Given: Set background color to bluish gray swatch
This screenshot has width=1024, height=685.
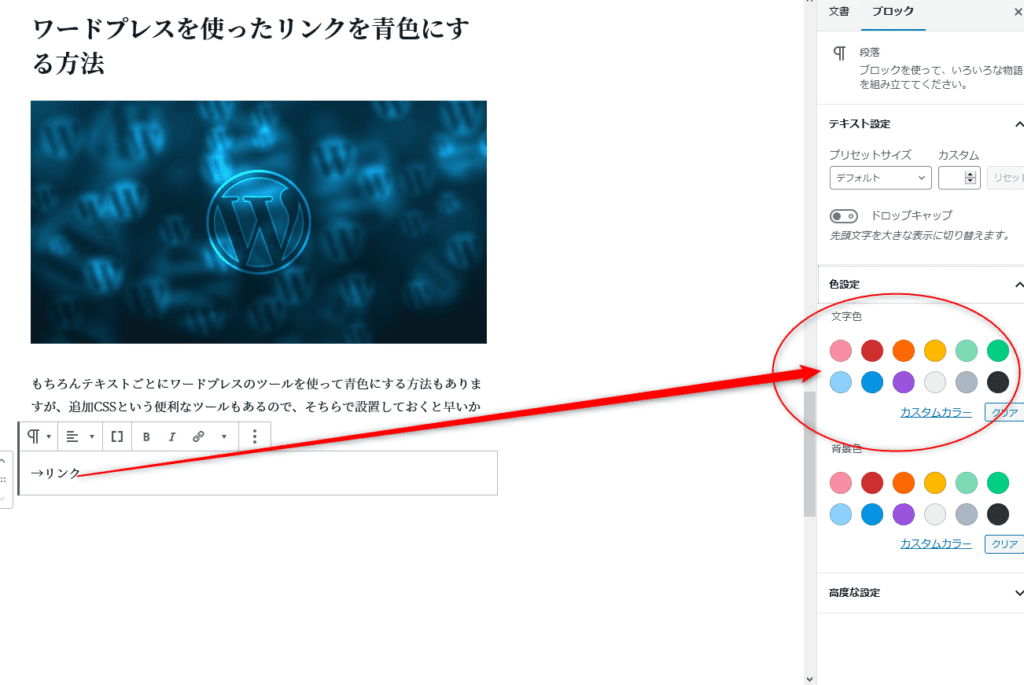Looking at the screenshot, I should pyautogui.click(x=966, y=514).
